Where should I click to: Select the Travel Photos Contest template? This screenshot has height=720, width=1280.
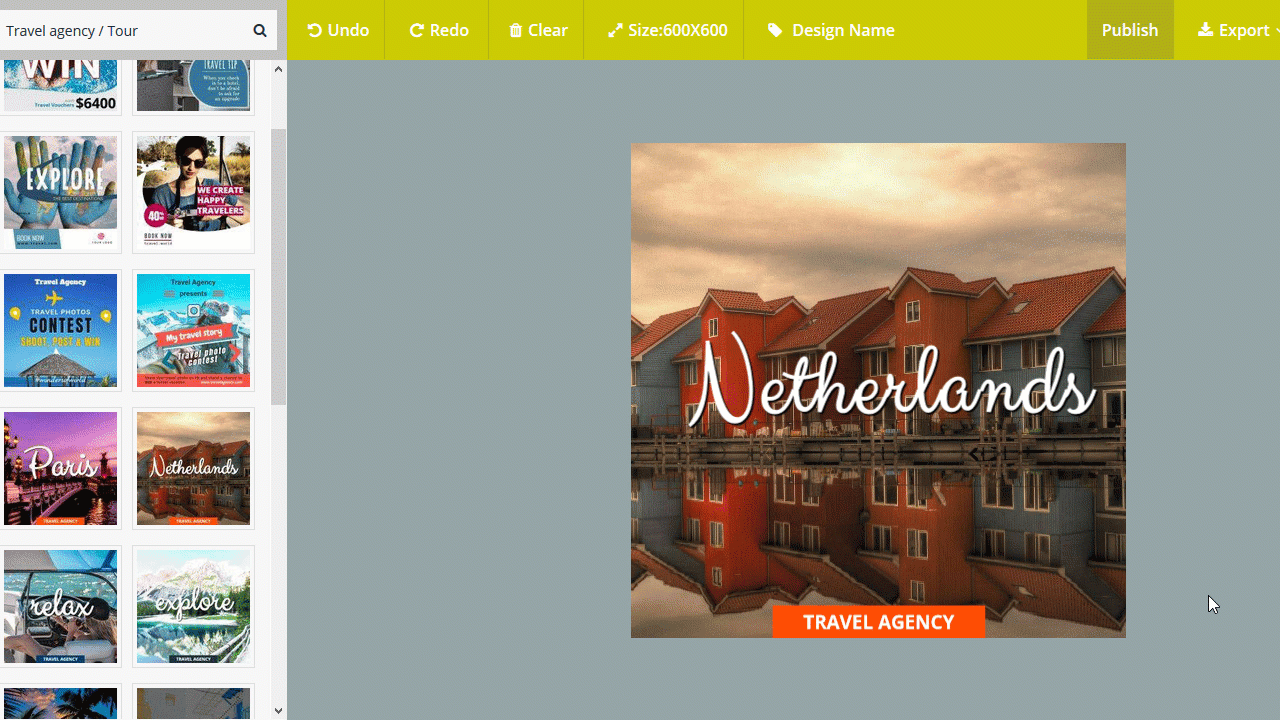coord(60,330)
